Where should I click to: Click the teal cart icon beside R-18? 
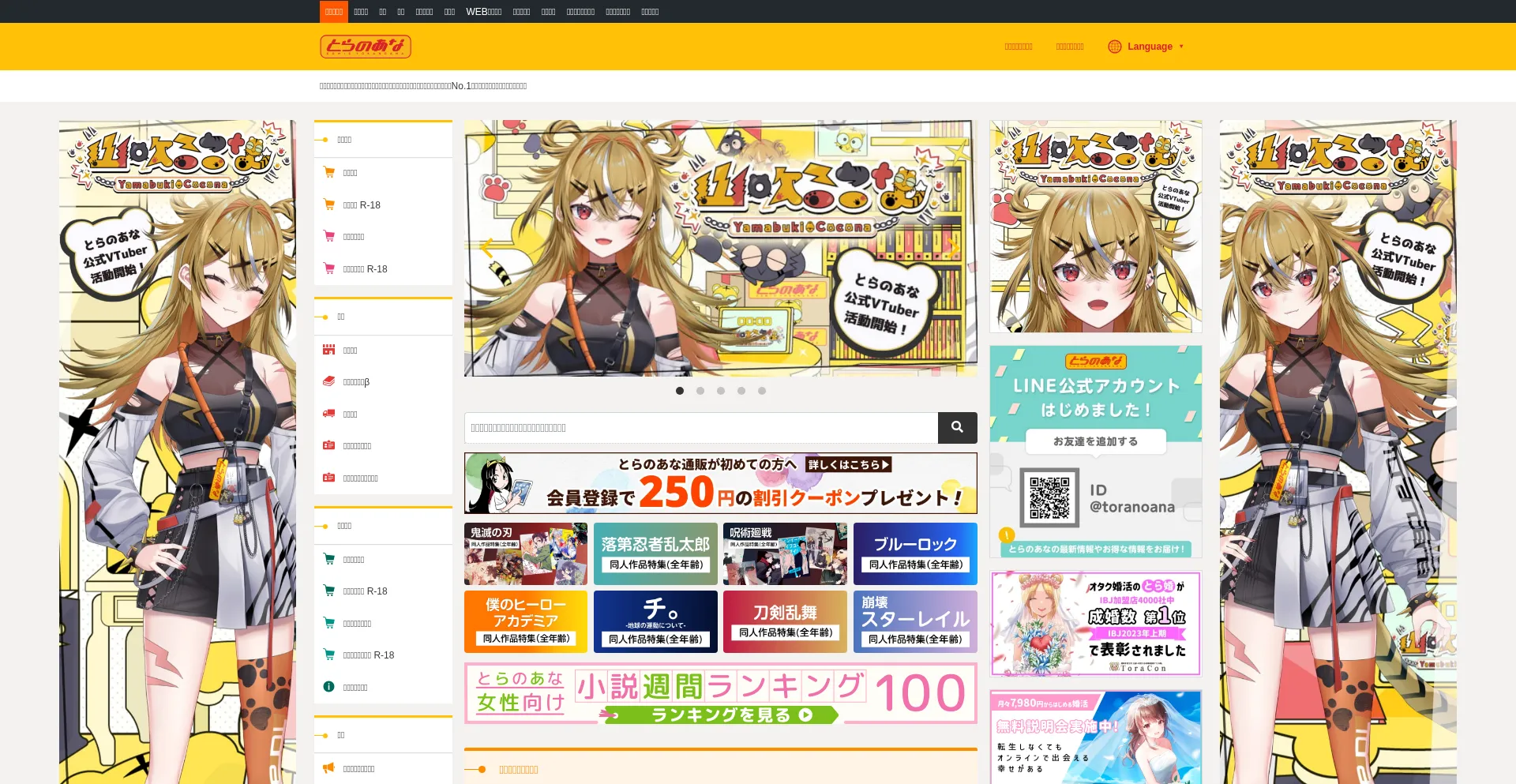click(x=329, y=655)
